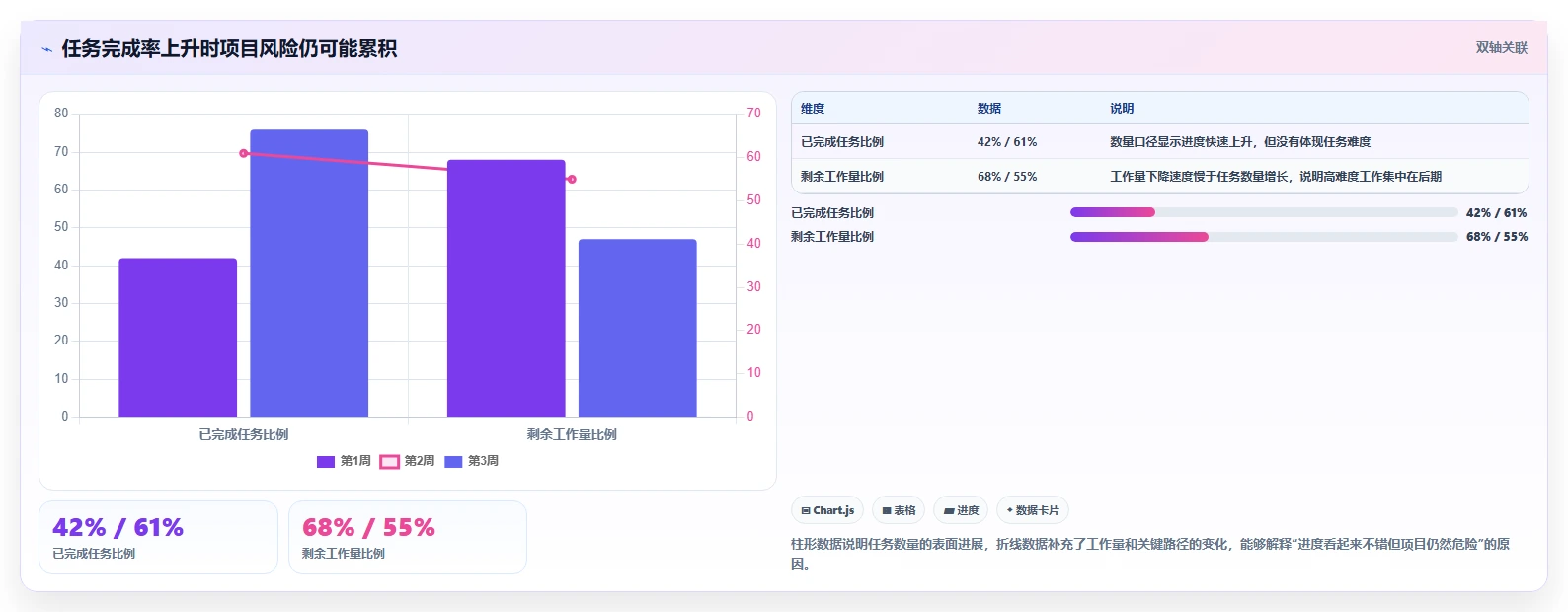Click the 双轴关联 label in header
Image resolution: width=1568 pixels, height=612 pixels.
tap(1501, 48)
